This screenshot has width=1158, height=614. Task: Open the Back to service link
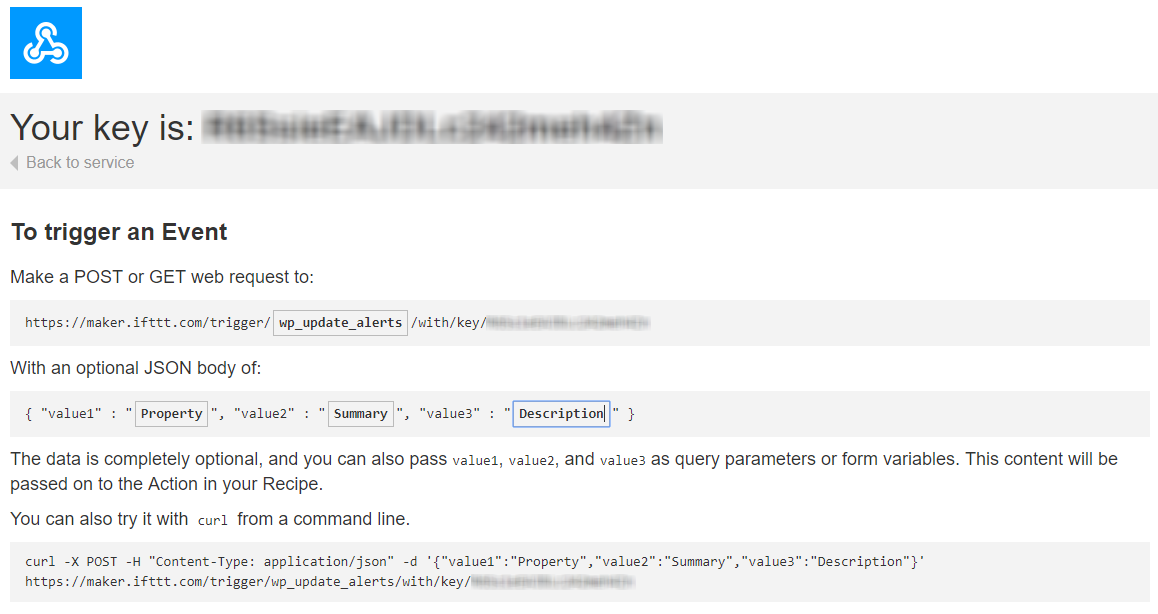[x=80, y=163]
